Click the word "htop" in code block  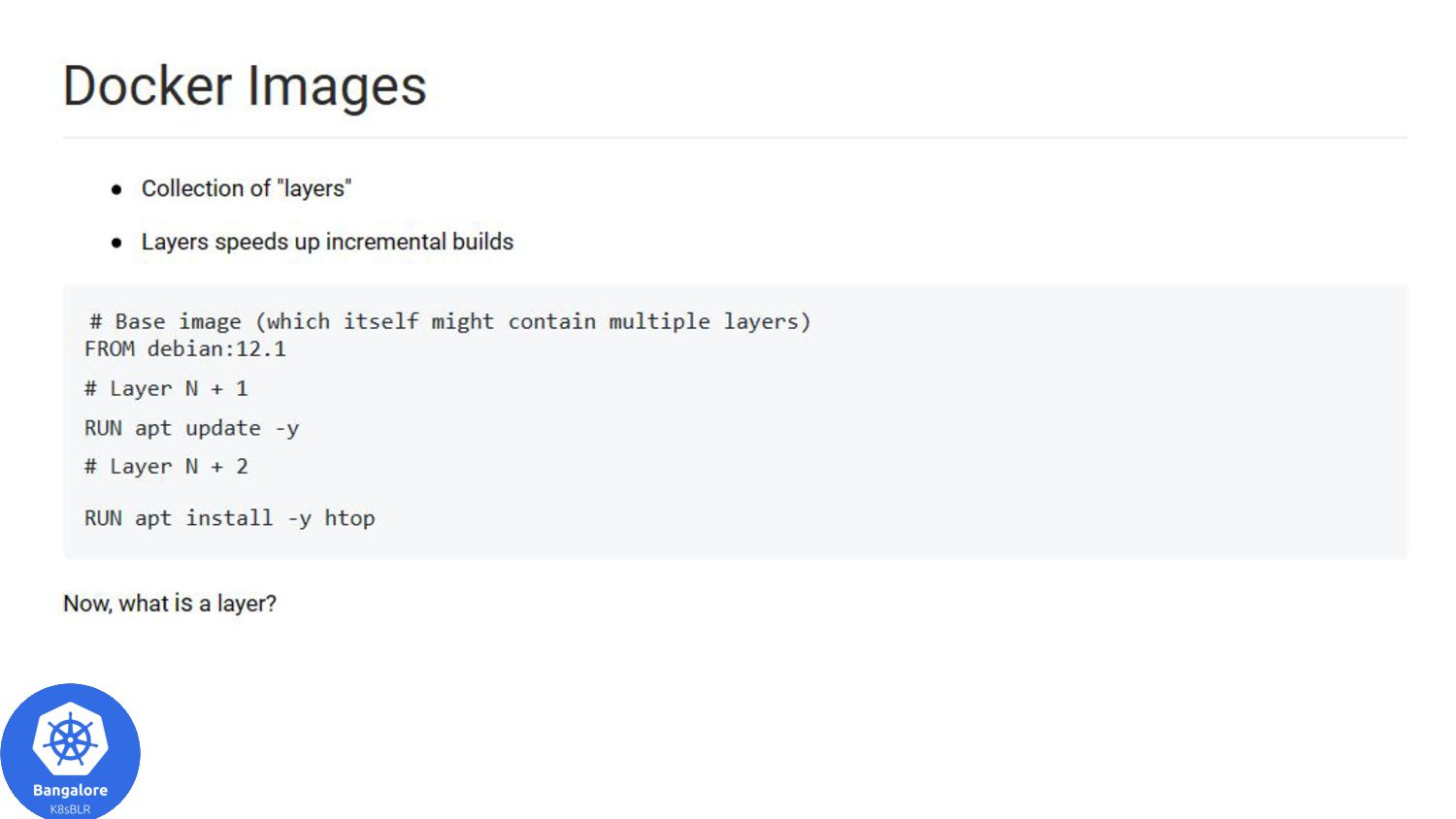pyautogui.click(x=349, y=519)
